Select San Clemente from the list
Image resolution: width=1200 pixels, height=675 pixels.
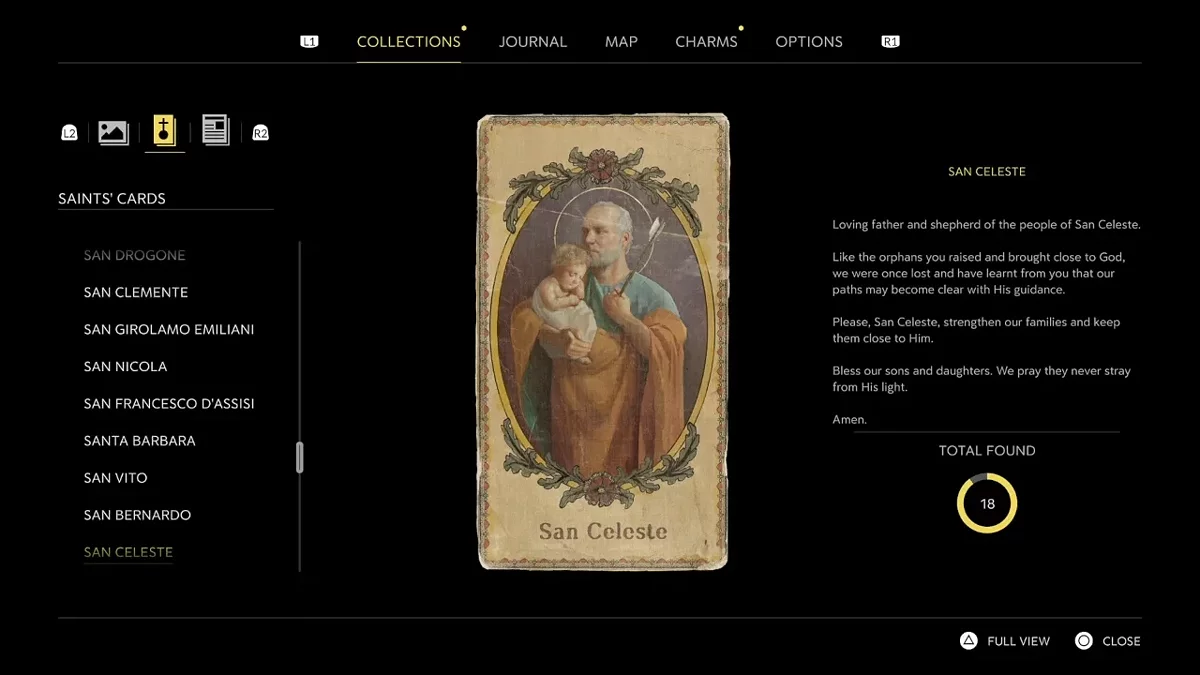coord(136,292)
